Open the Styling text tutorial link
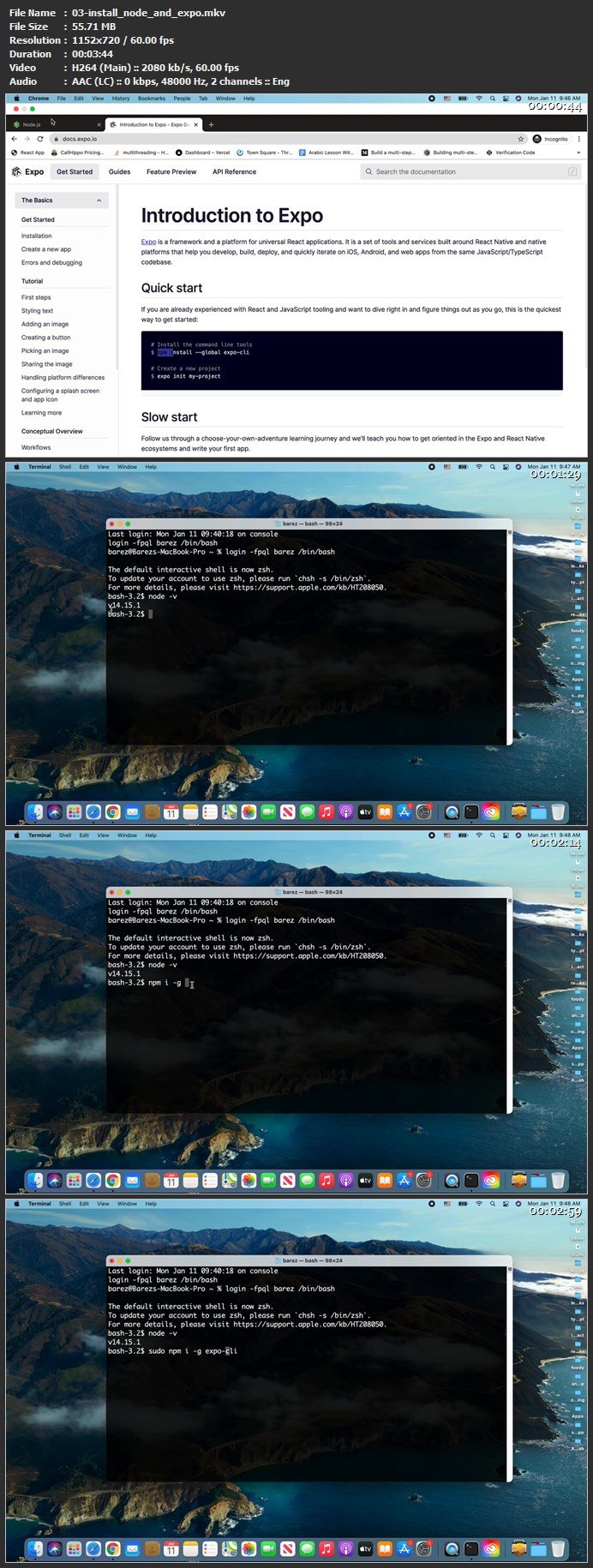593x1568 pixels. tap(37, 311)
